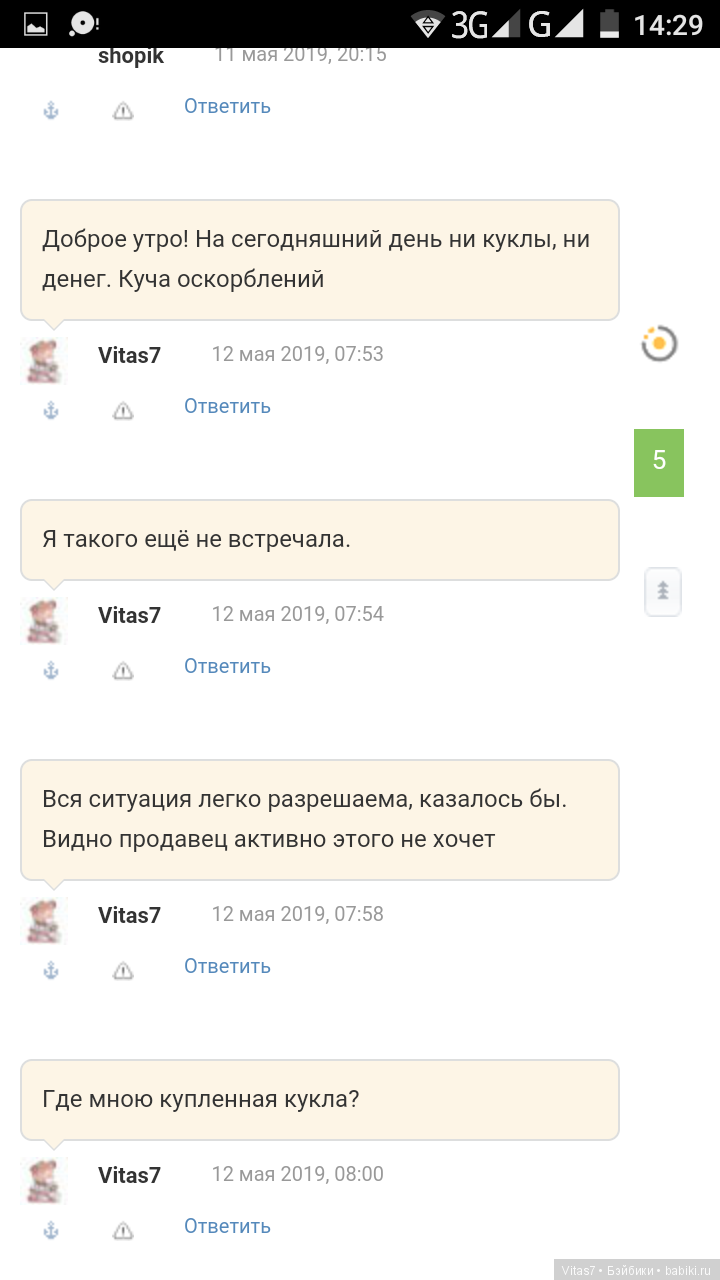Reply to the 07:54 comment
This screenshot has height=1280, width=720.
(227, 666)
